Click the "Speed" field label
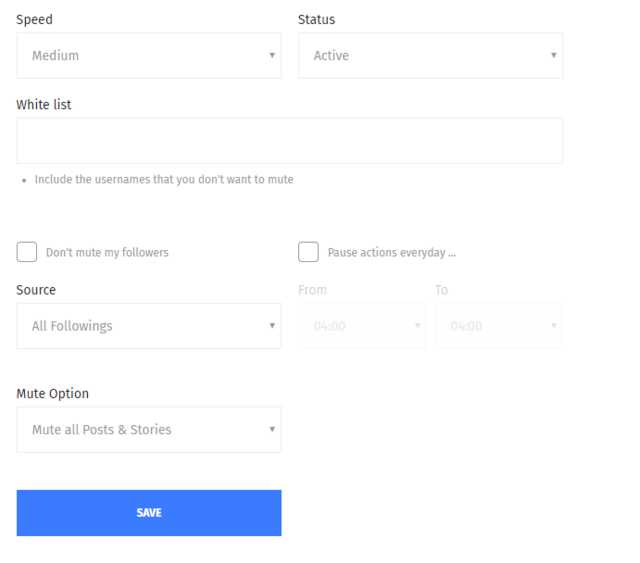The width and height of the screenshot is (640, 563). point(35,19)
